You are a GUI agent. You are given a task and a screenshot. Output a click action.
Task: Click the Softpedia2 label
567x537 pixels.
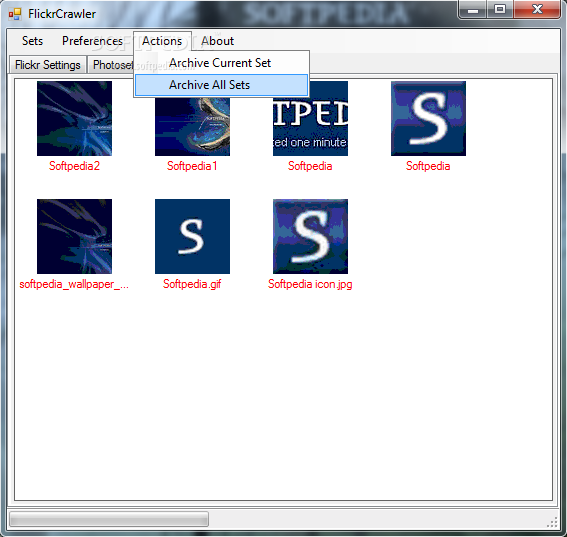point(74,166)
